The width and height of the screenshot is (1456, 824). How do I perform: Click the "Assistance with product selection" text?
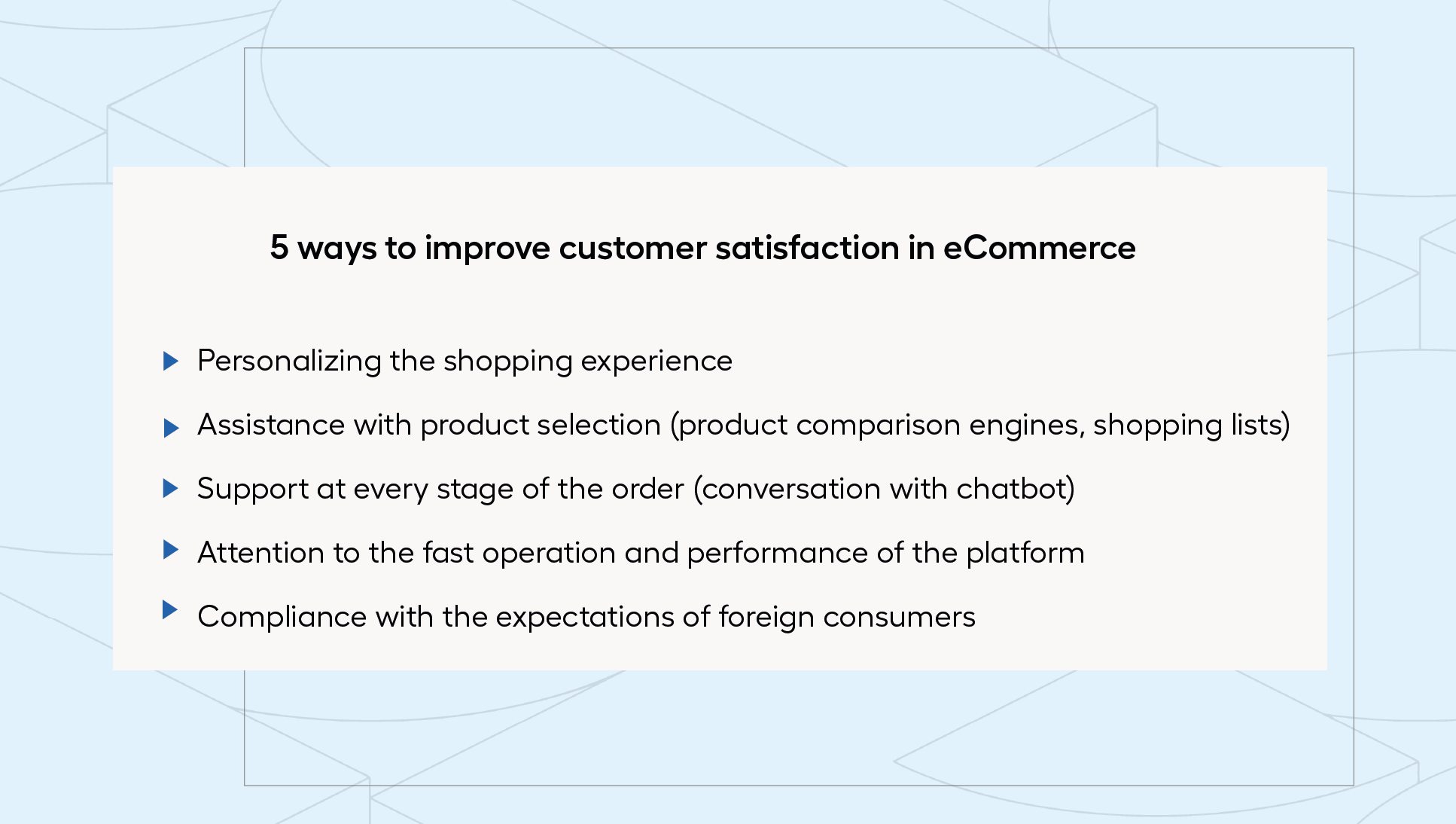click(429, 426)
